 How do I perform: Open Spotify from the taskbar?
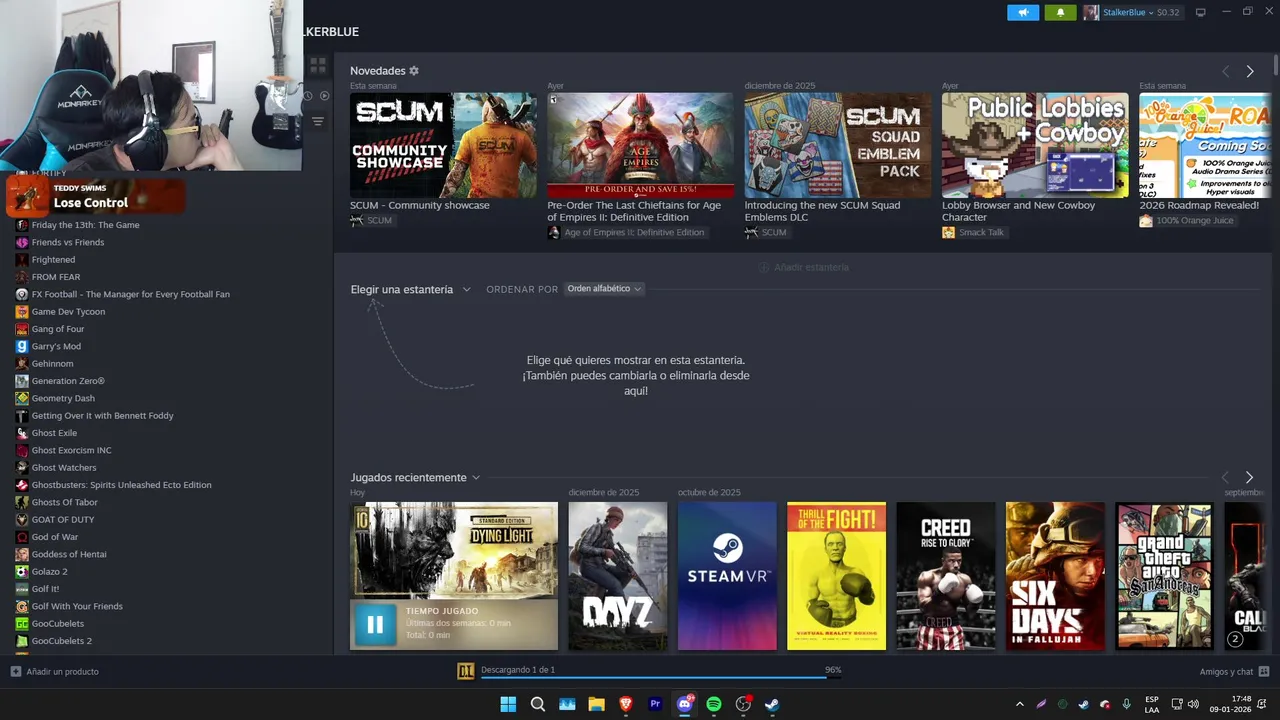click(x=714, y=704)
